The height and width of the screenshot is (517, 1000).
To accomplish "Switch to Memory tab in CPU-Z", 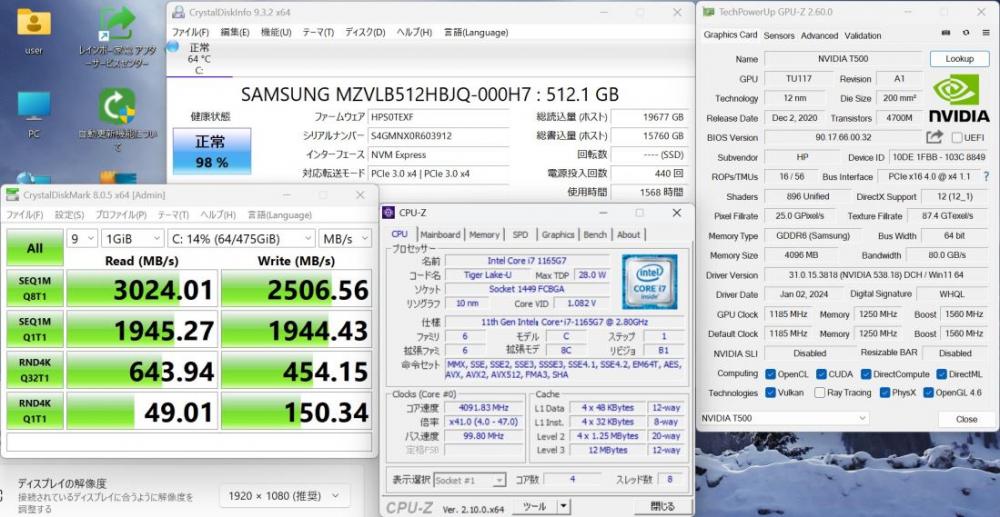I will pos(484,235).
